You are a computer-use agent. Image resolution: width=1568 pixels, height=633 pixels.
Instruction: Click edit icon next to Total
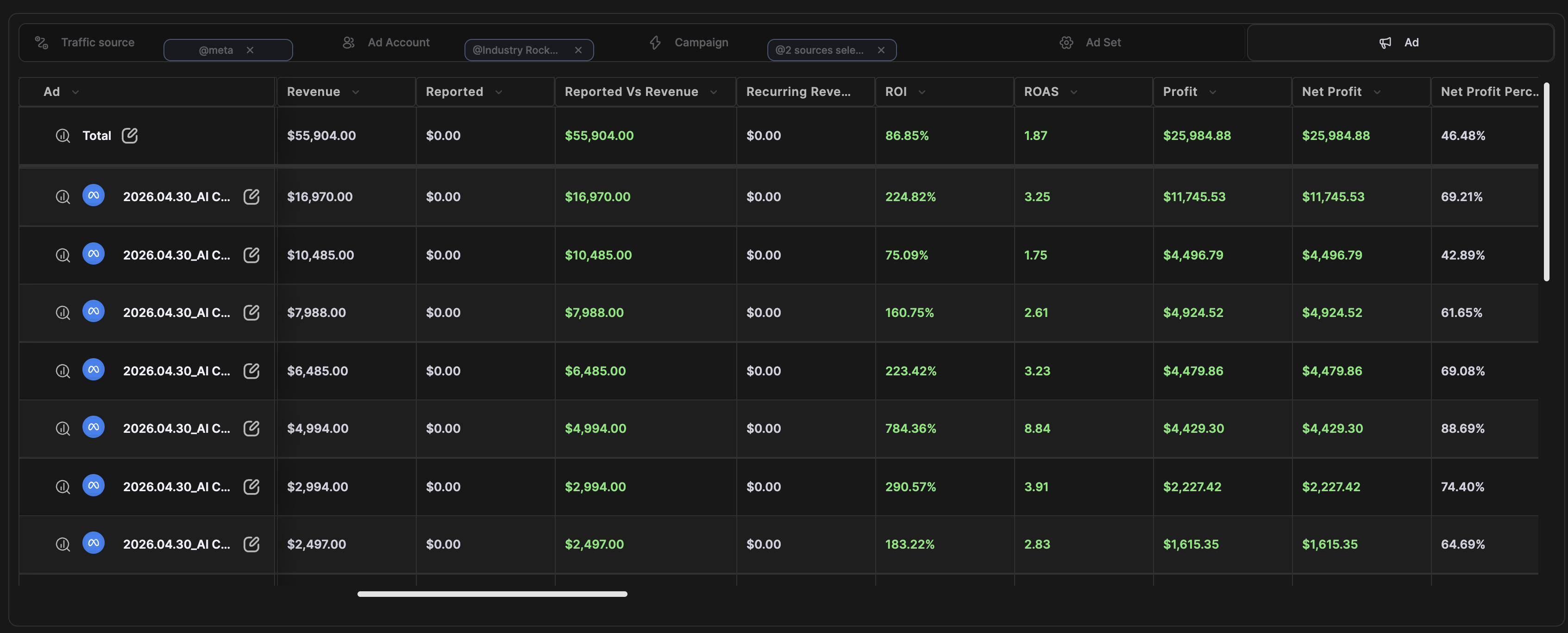click(130, 135)
